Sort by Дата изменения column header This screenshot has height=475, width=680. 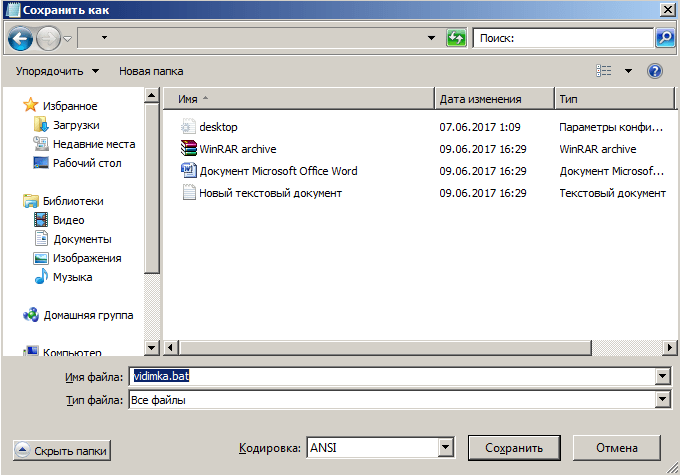(x=494, y=99)
